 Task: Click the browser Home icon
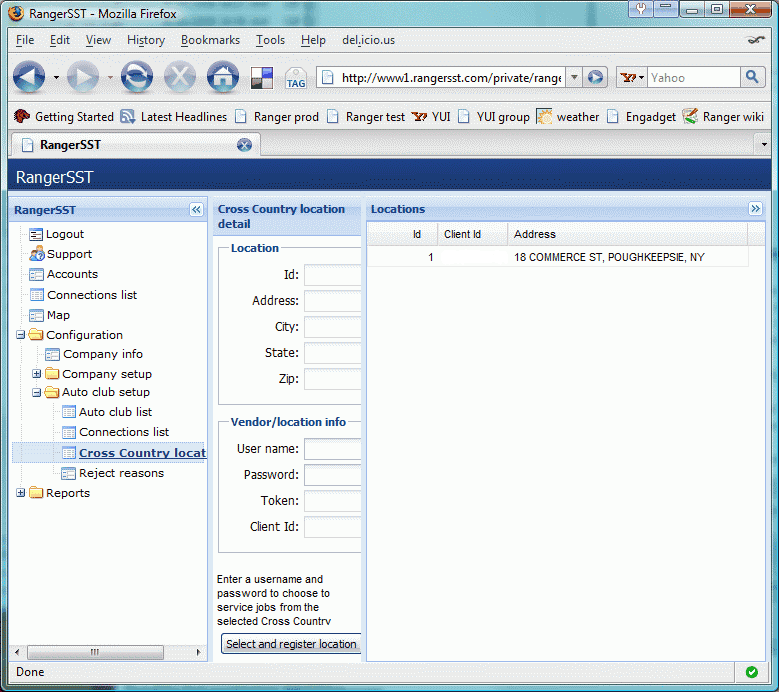(x=222, y=77)
